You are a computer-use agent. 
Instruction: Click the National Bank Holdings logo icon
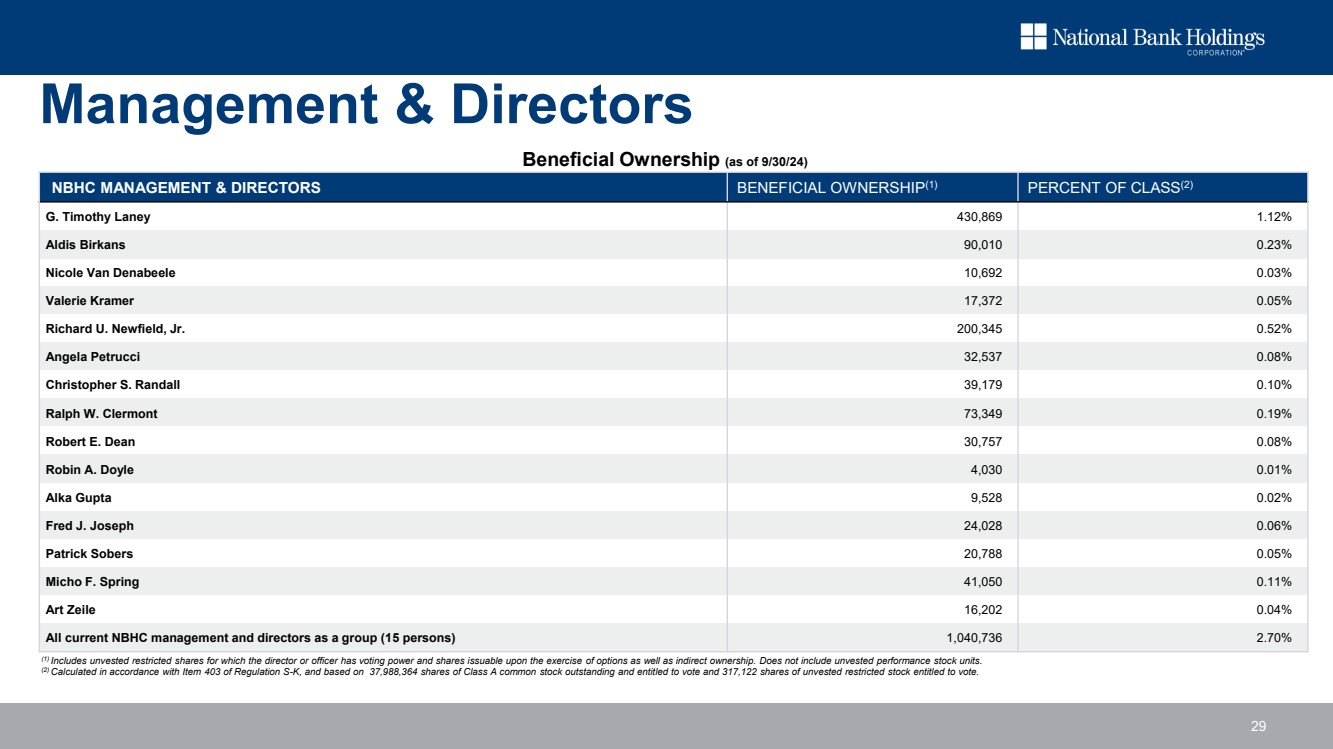coord(1033,37)
